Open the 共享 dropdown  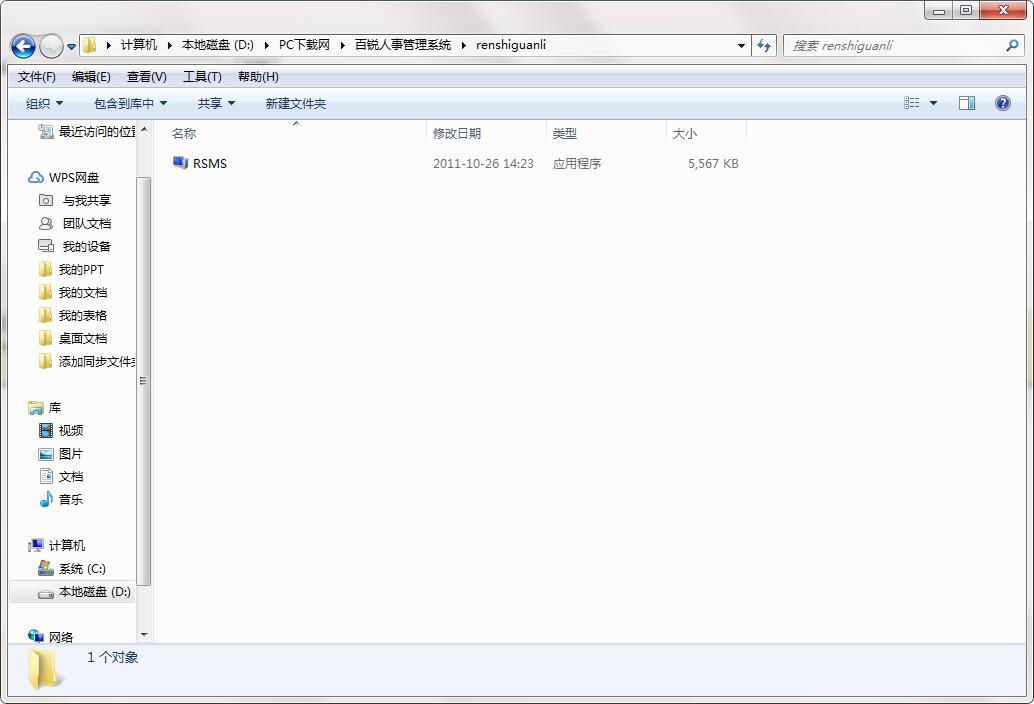[x=216, y=103]
